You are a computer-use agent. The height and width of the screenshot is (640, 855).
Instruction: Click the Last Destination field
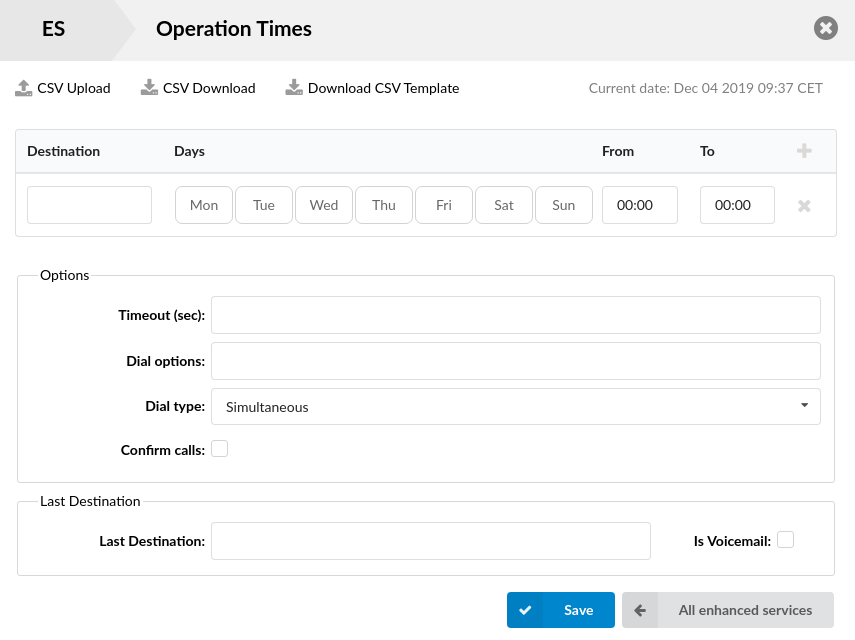tap(430, 540)
